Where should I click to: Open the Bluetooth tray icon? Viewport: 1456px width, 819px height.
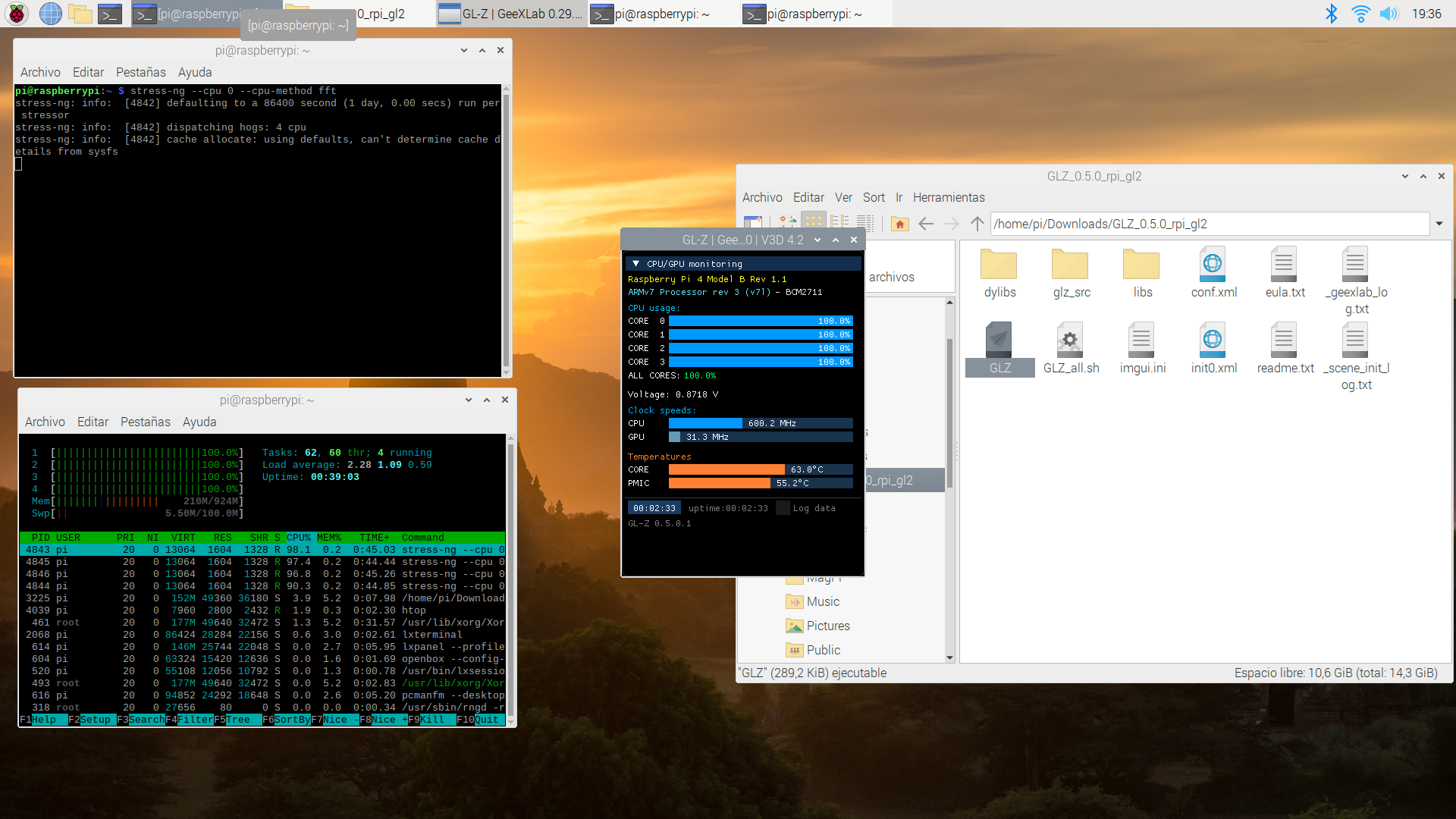[x=1331, y=14]
